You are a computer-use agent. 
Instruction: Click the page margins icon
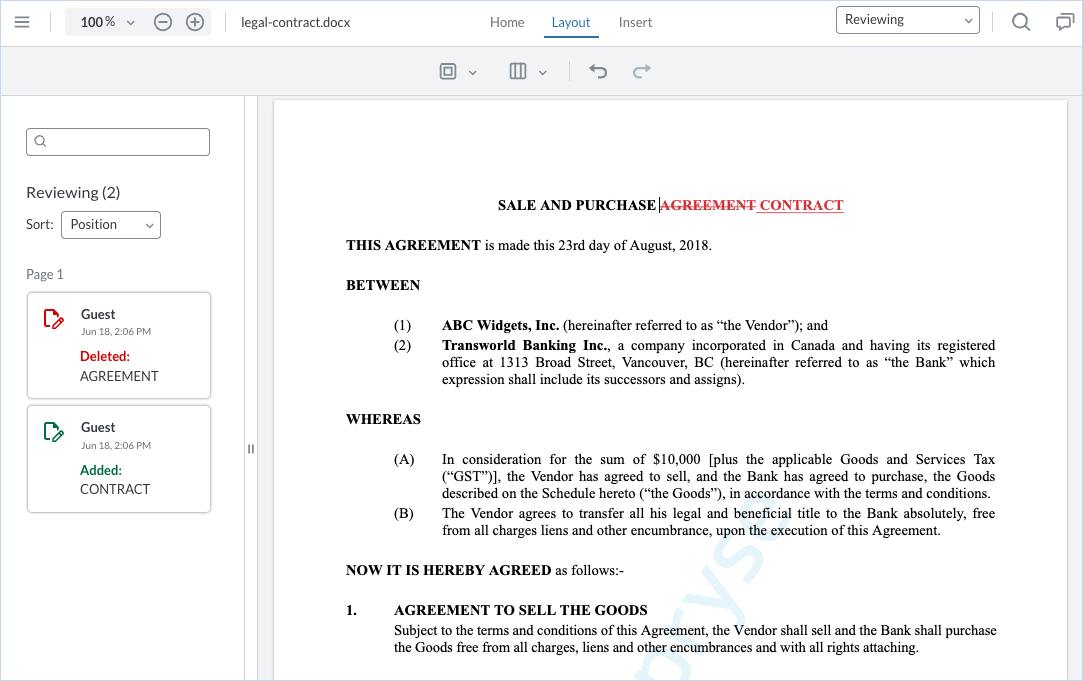pos(448,71)
